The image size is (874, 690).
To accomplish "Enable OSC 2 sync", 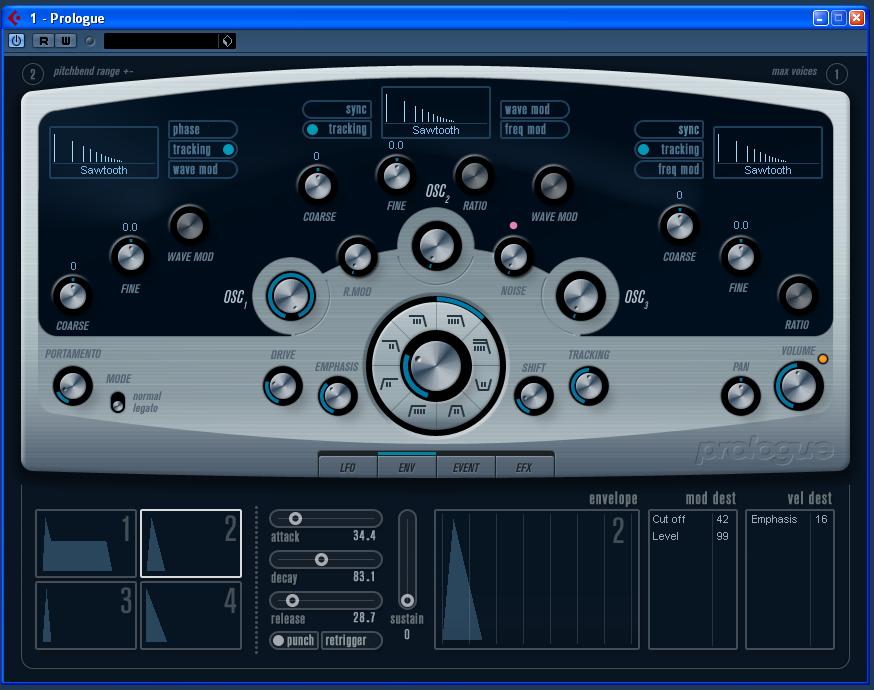I will pyautogui.click(x=337, y=109).
